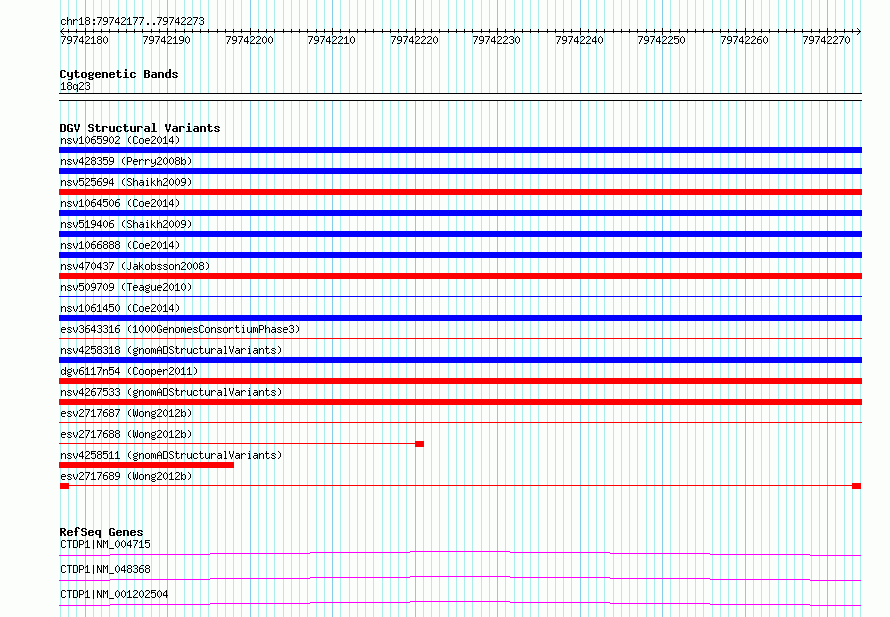Open variant nsv1061450 (Coe2014) label

click(x=120, y=308)
